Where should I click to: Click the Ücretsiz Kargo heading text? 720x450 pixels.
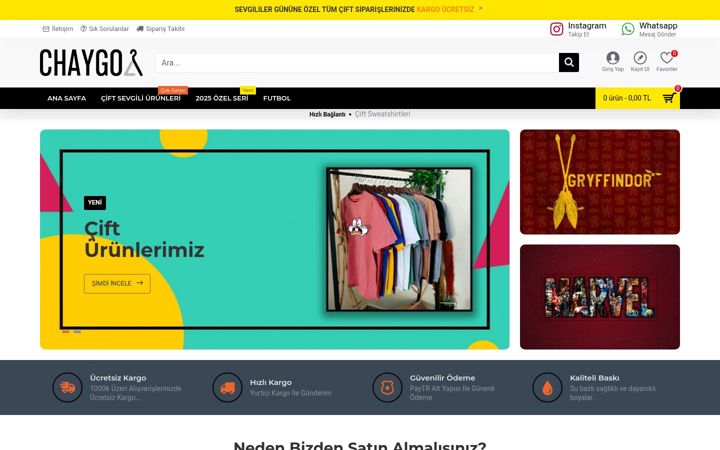point(118,378)
